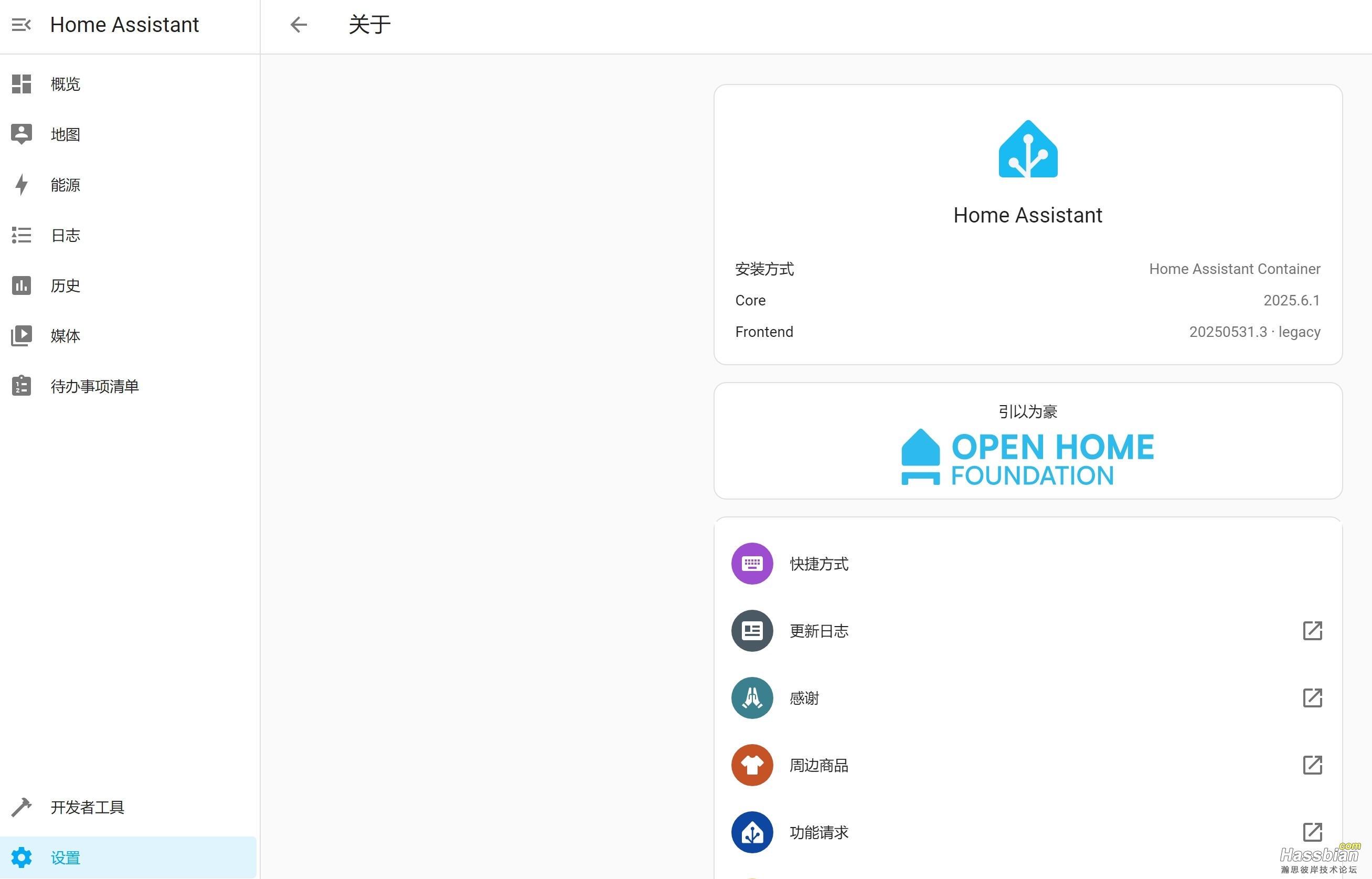Click the 引以为豪 caption

click(x=1028, y=411)
